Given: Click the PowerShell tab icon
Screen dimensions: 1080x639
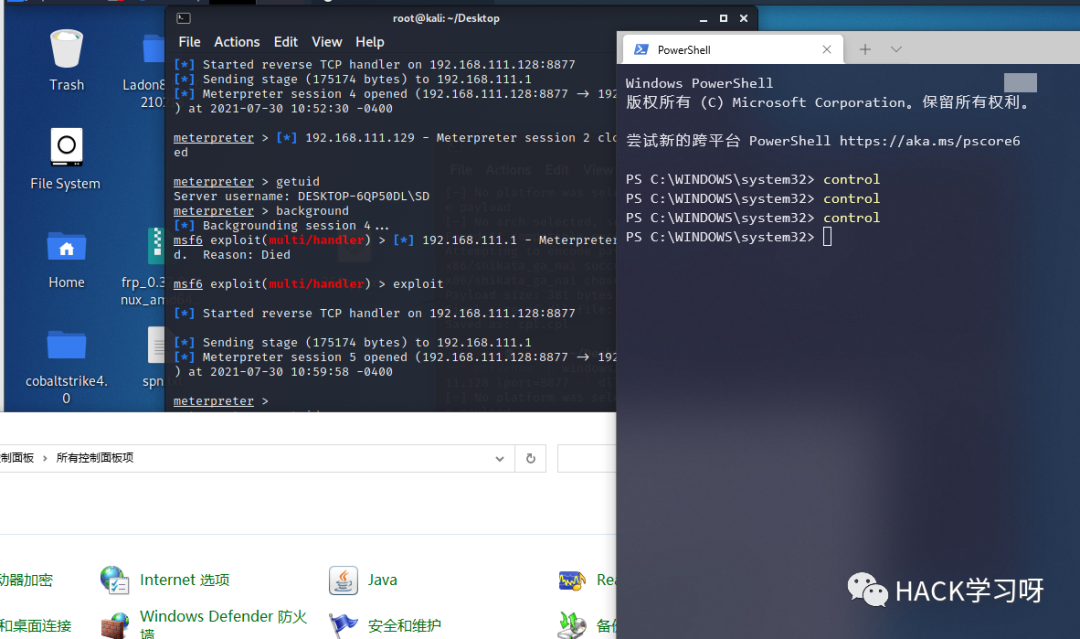Looking at the screenshot, I should click(x=641, y=50).
